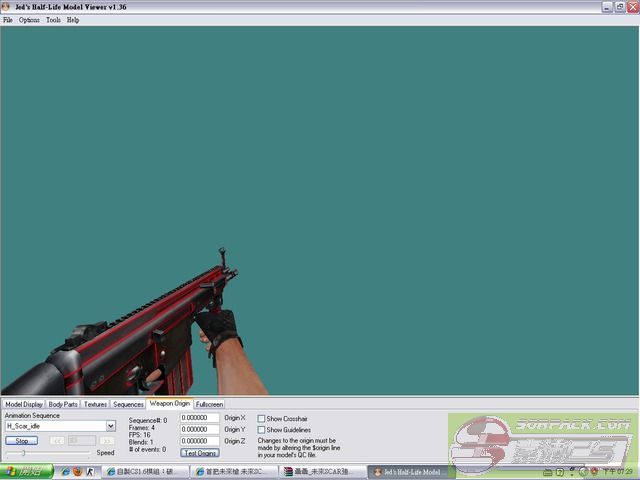Screen dimensions: 640x480
Task: Enable the Show Crosshair checkbox
Action: pos(262,418)
